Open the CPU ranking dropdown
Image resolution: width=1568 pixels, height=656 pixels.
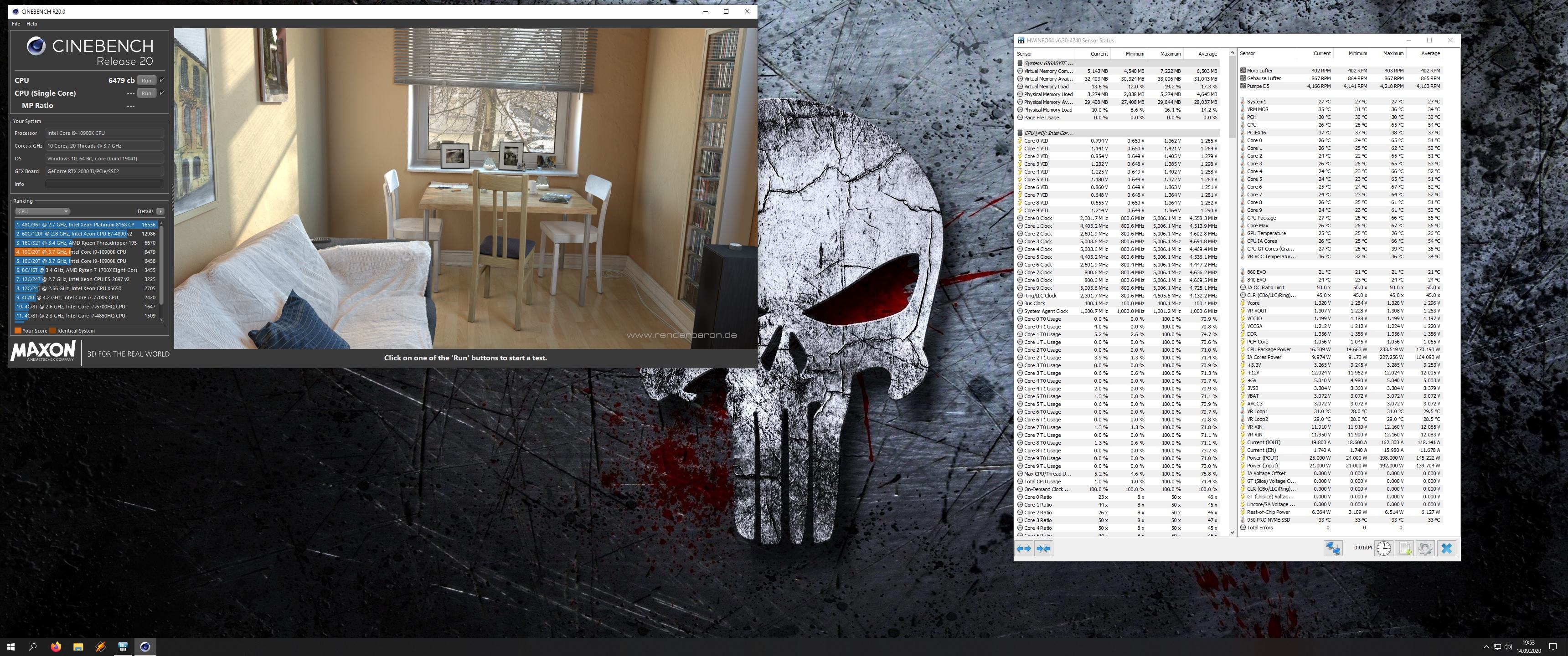[42, 211]
